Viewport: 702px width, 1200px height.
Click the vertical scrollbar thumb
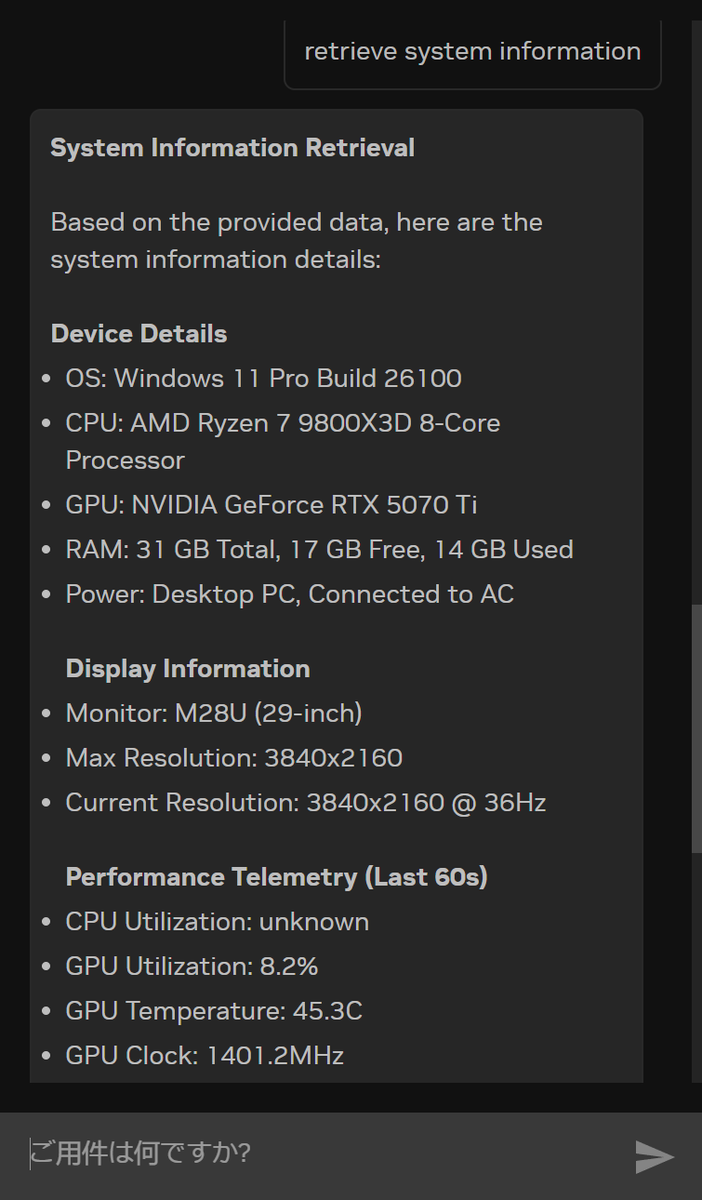pyautogui.click(x=696, y=728)
